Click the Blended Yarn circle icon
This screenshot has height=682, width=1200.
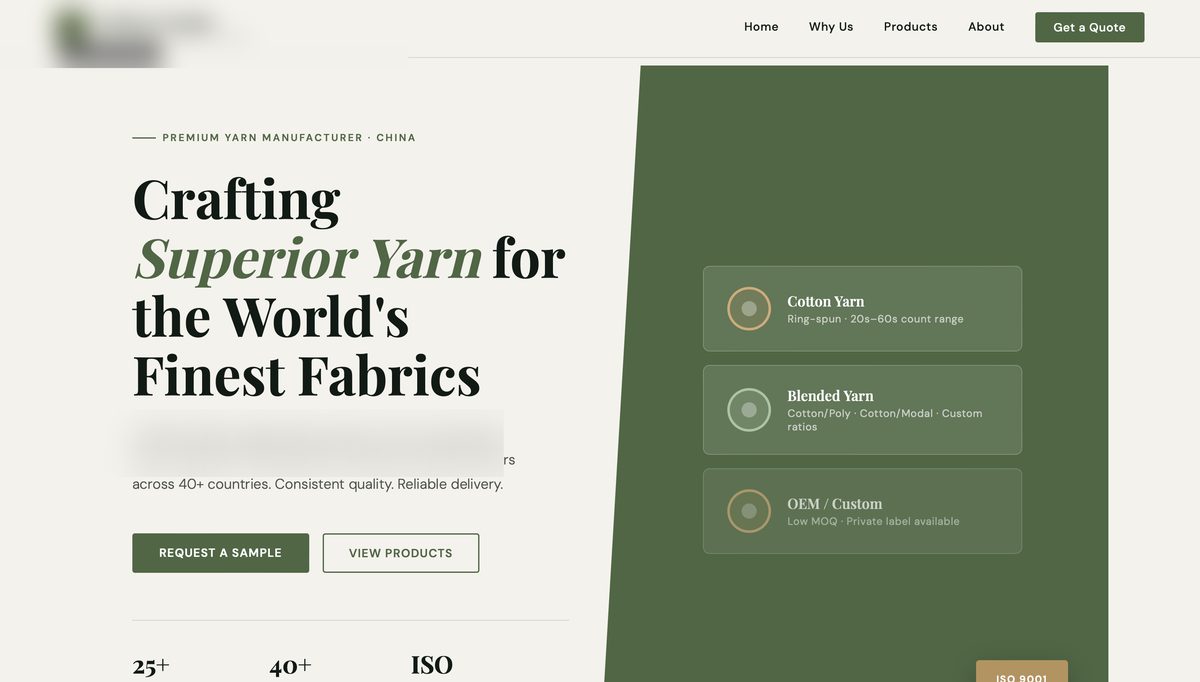click(x=749, y=410)
